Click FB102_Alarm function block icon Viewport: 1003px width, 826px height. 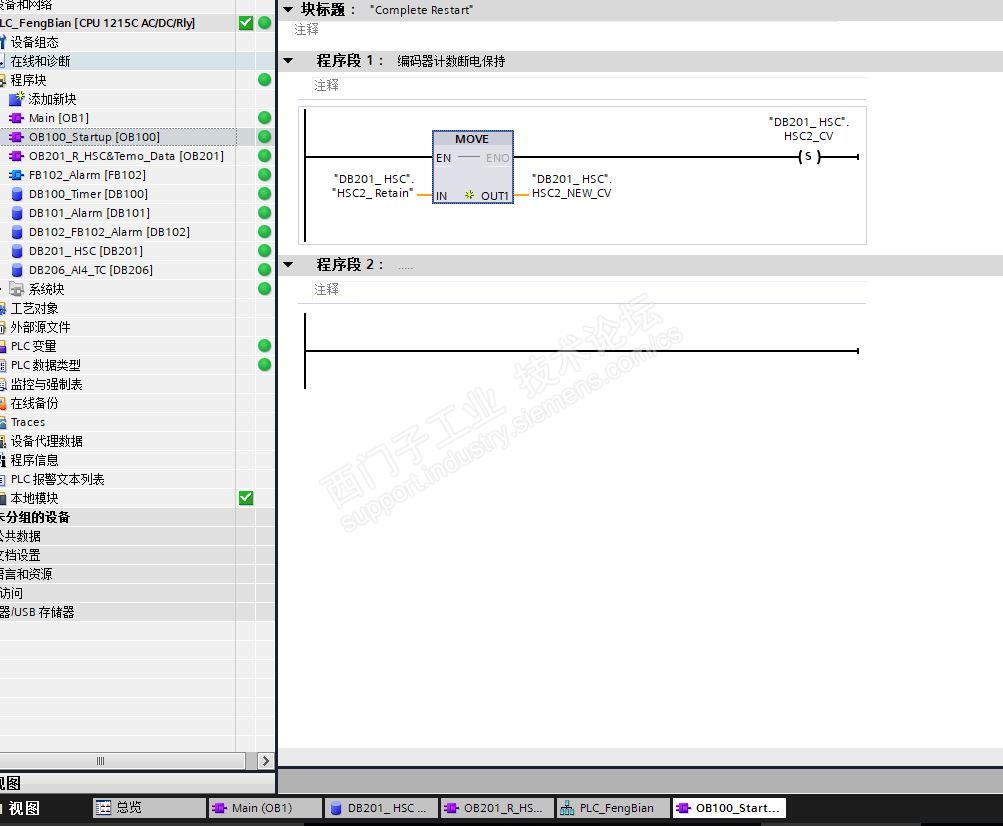point(17,175)
